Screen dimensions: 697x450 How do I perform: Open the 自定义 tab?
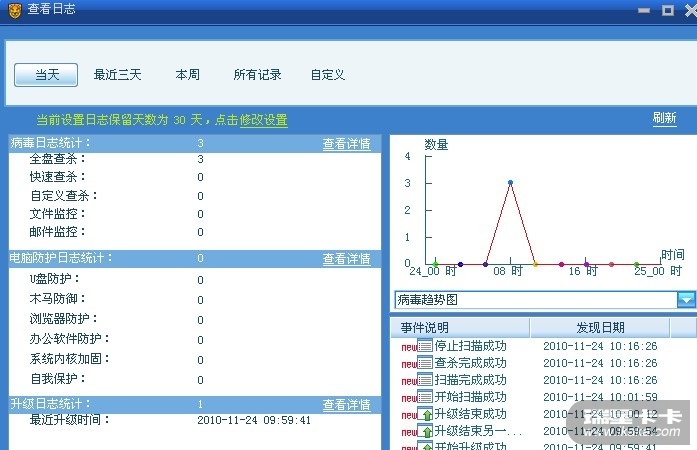(328, 75)
